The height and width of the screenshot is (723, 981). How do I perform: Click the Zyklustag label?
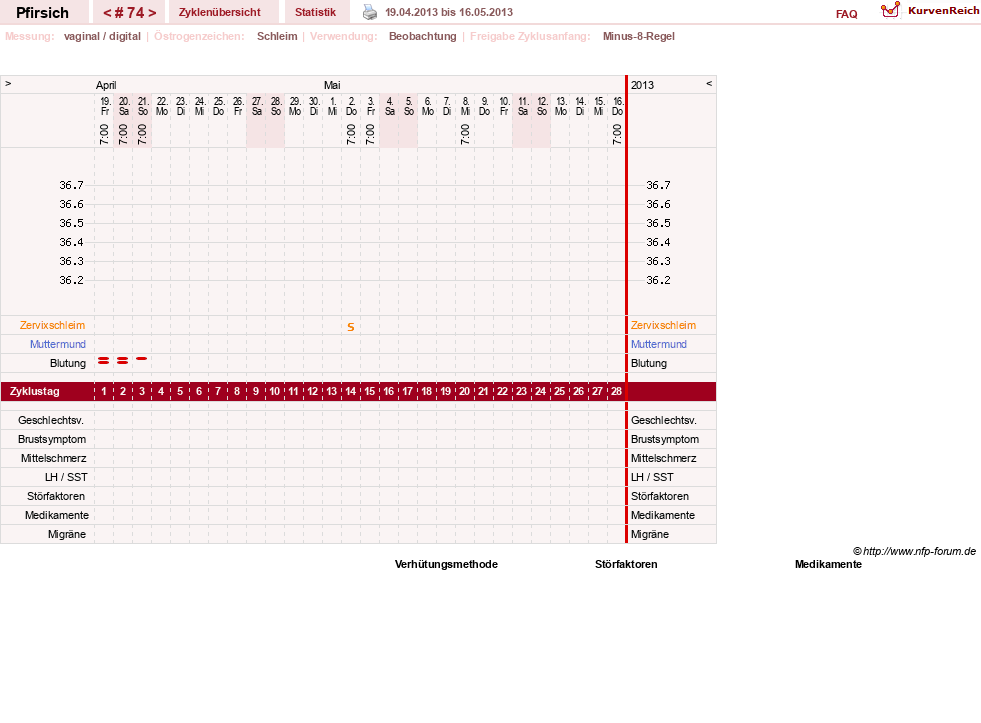click(34, 392)
